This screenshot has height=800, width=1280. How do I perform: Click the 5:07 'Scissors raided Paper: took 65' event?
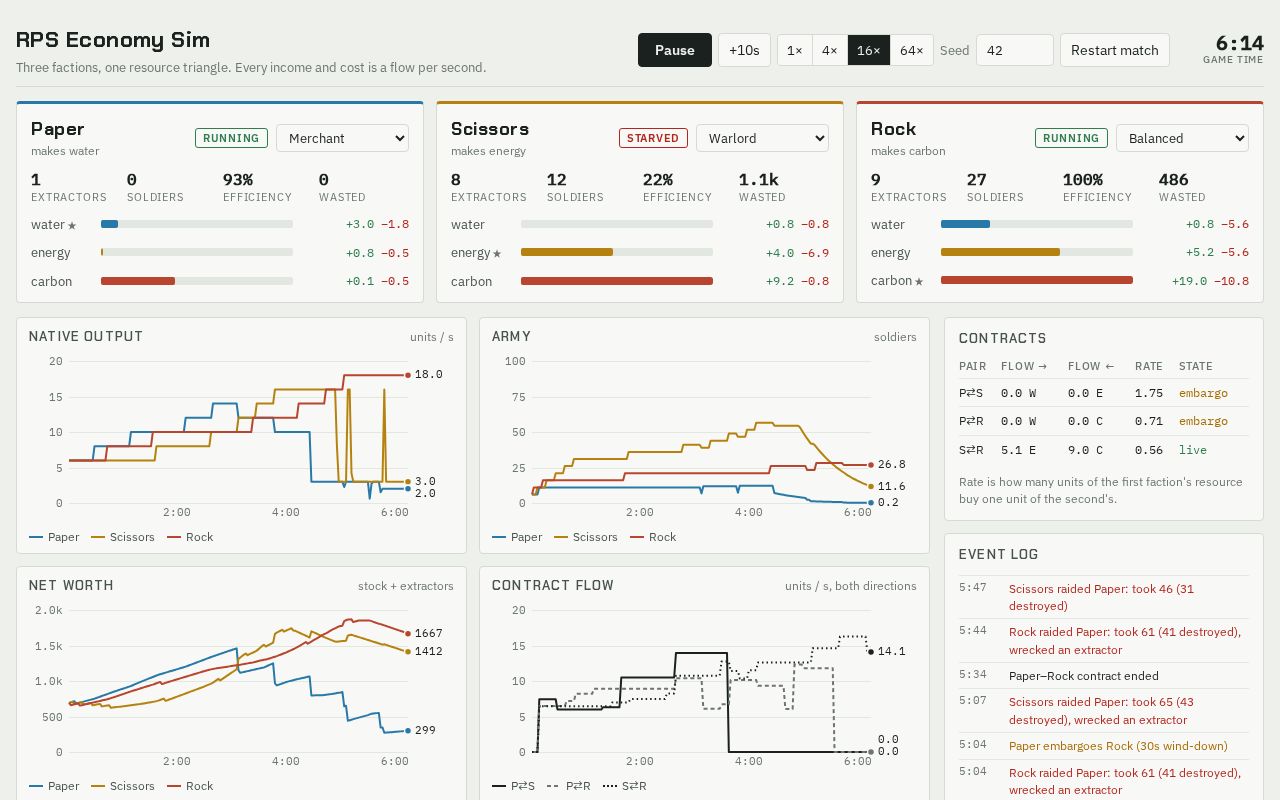pyautogui.click(x=1104, y=711)
